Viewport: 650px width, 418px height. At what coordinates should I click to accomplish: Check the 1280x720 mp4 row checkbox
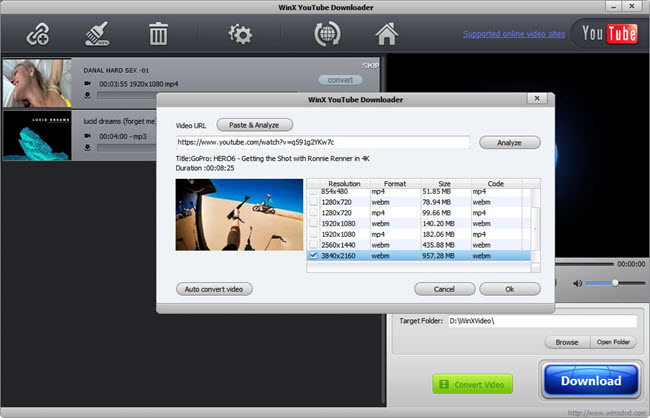coord(313,212)
